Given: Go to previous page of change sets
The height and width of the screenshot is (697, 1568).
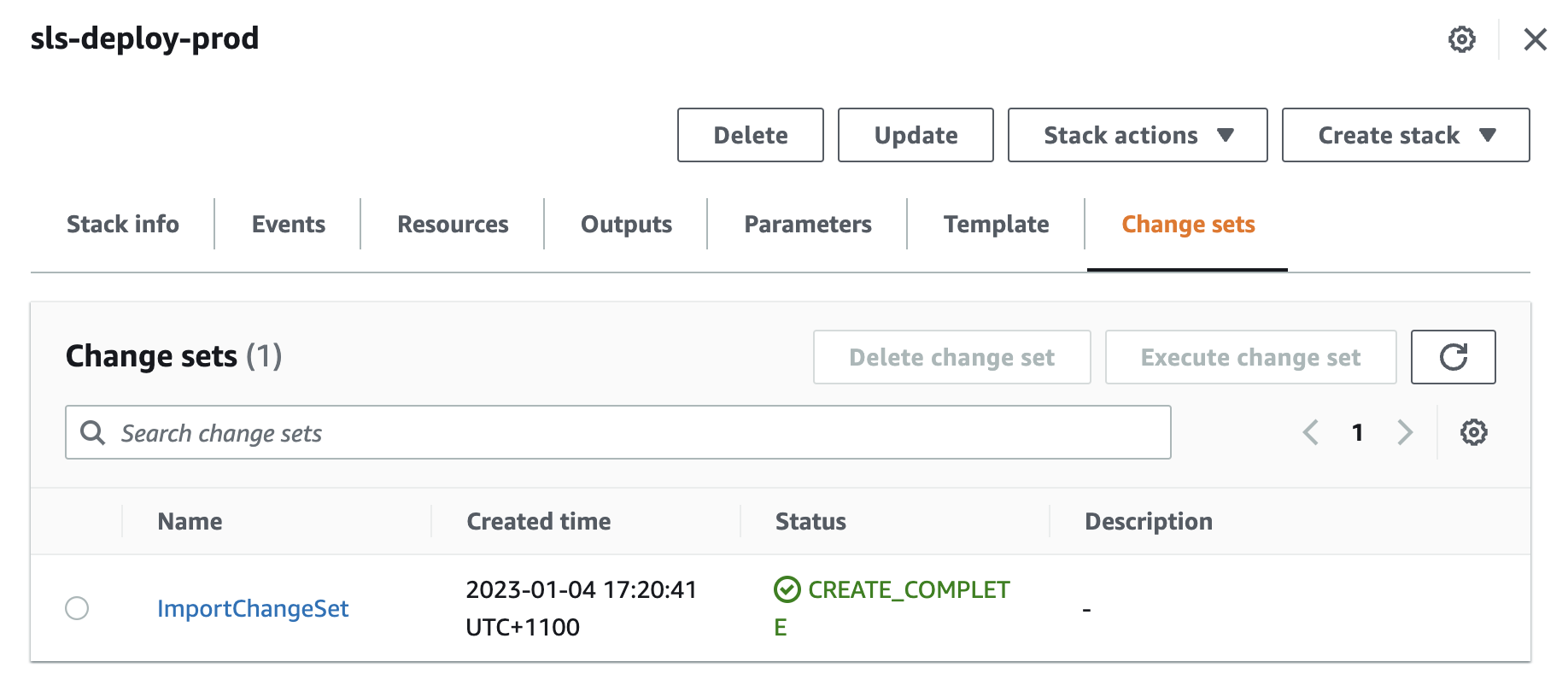Looking at the screenshot, I should (x=1311, y=432).
